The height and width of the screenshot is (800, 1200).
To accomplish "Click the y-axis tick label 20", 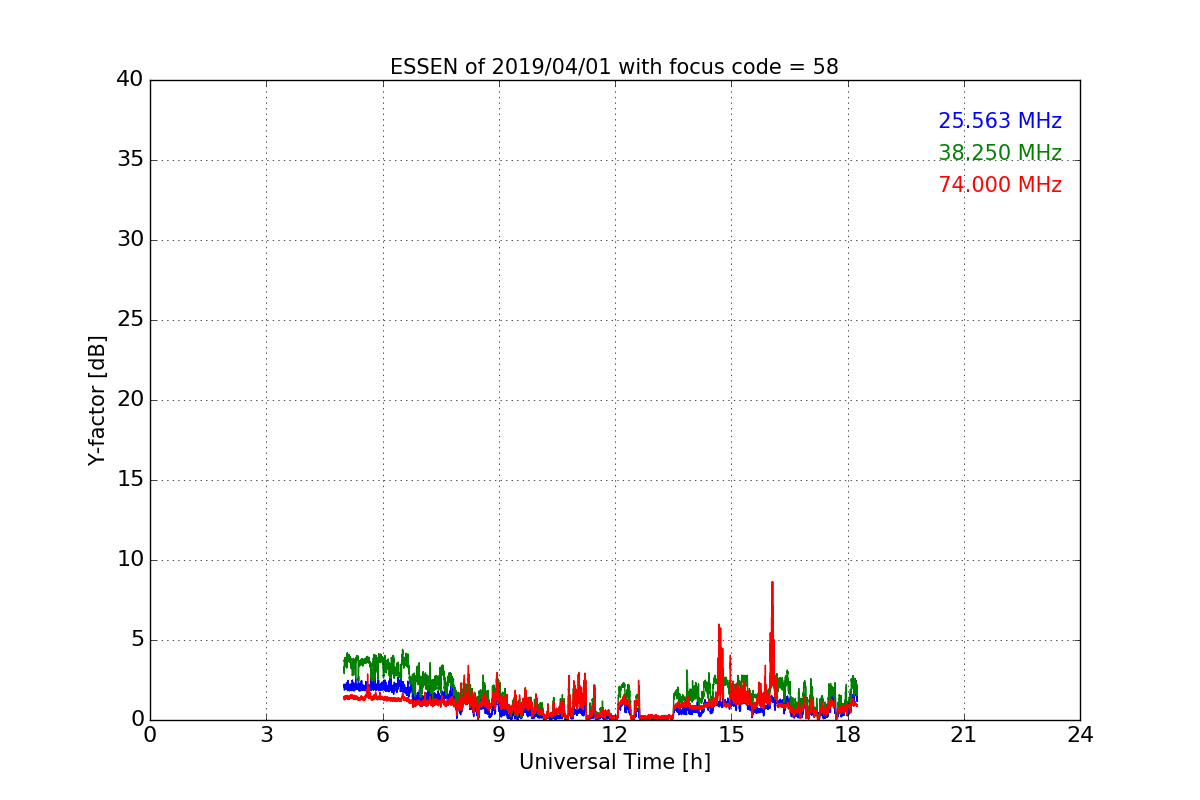I will coord(130,400).
